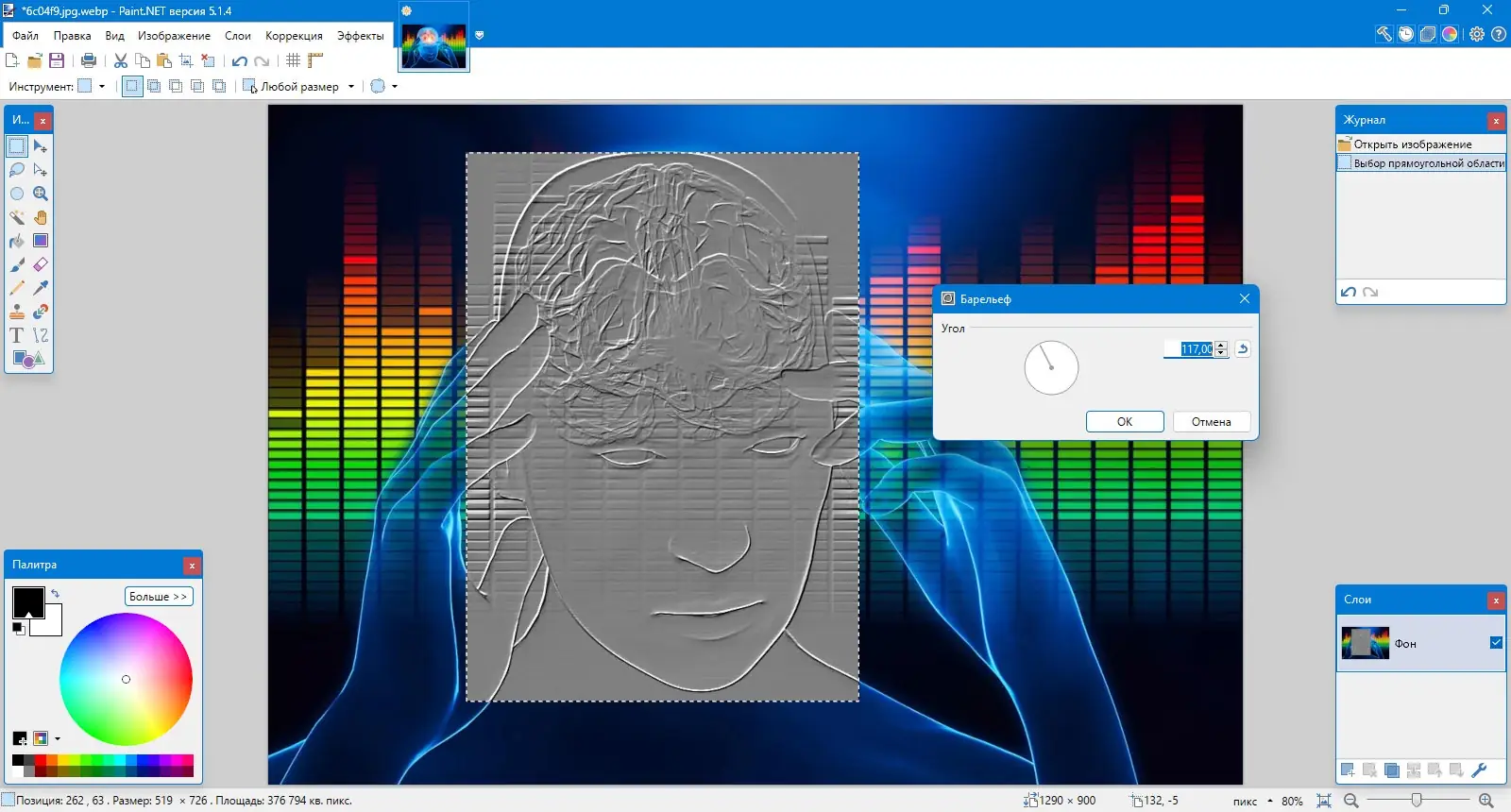This screenshot has height=812, width=1511.
Task: Open the Эффекты menu
Action: pos(361,36)
